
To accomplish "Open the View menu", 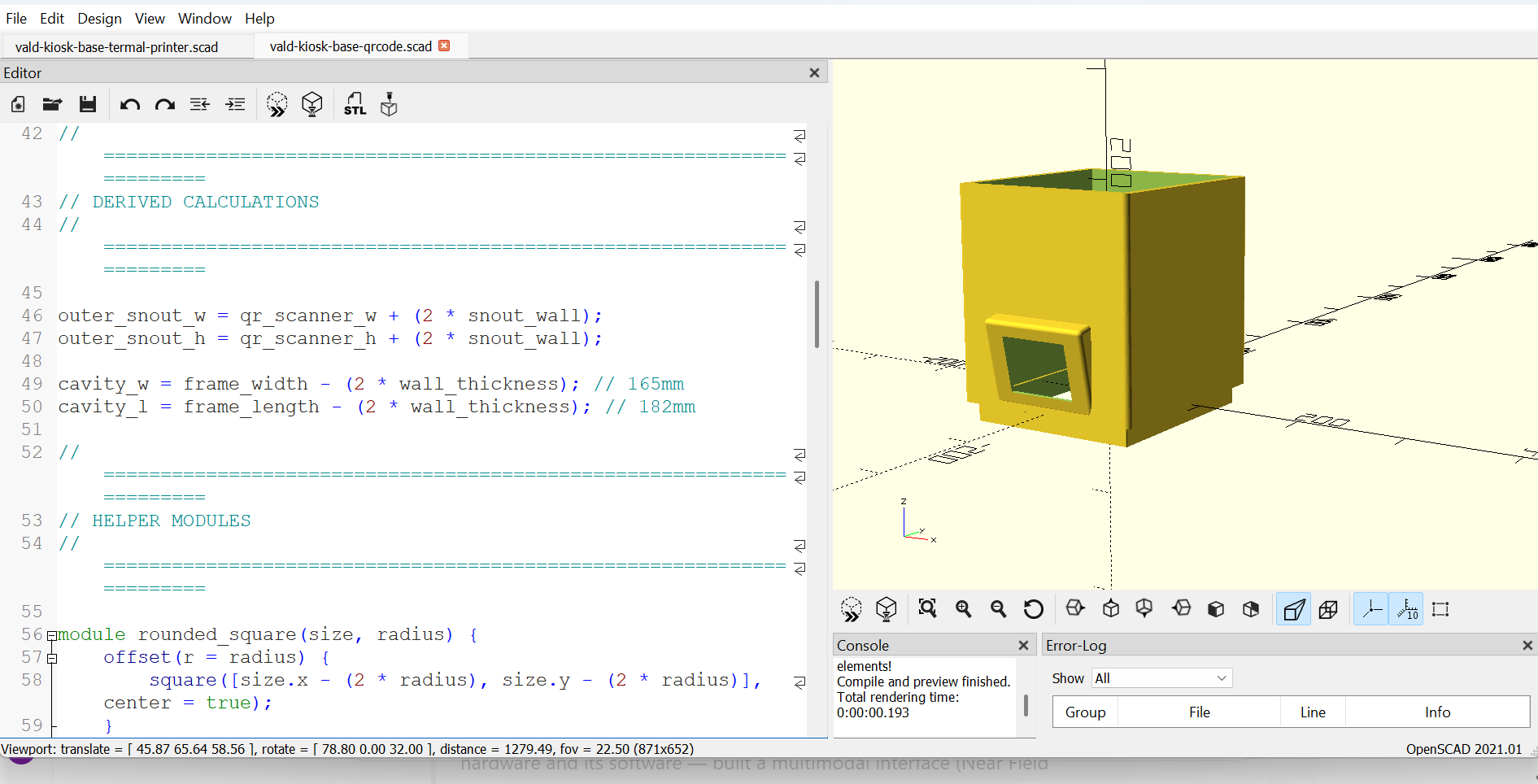I will (150, 18).
